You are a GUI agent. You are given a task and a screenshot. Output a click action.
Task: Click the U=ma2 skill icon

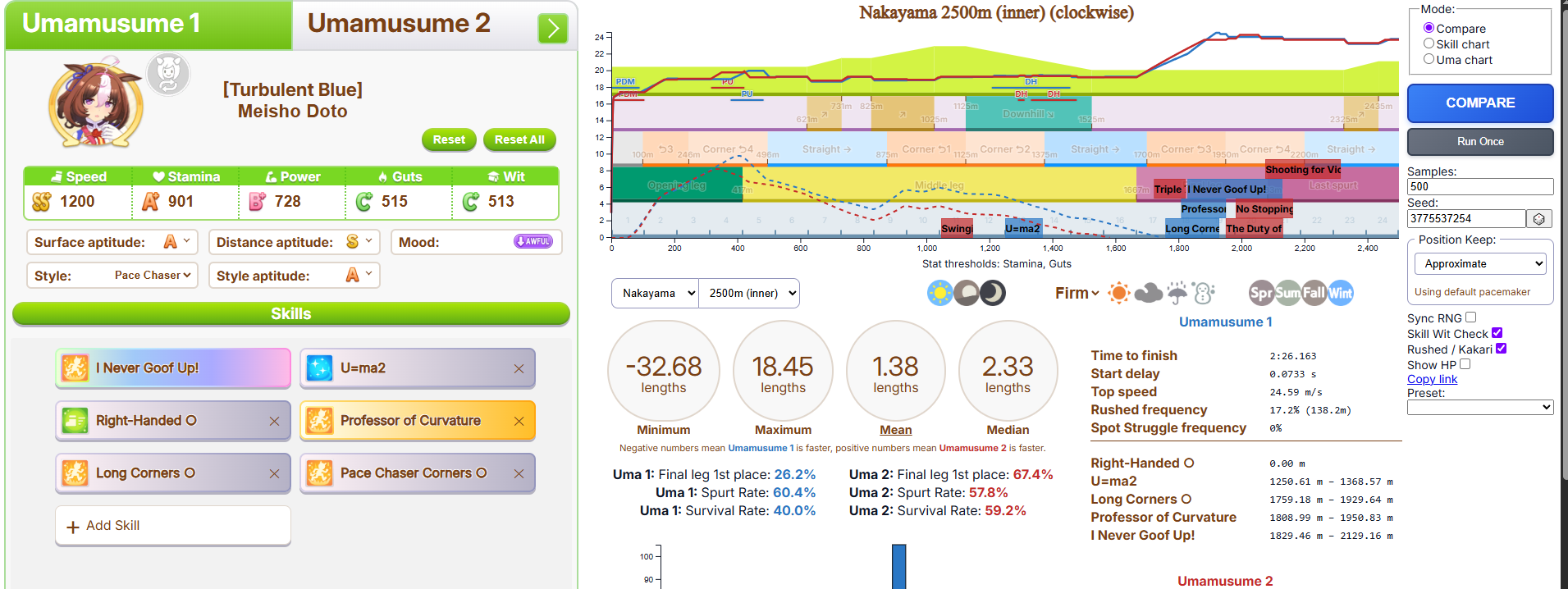pos(319,368)
